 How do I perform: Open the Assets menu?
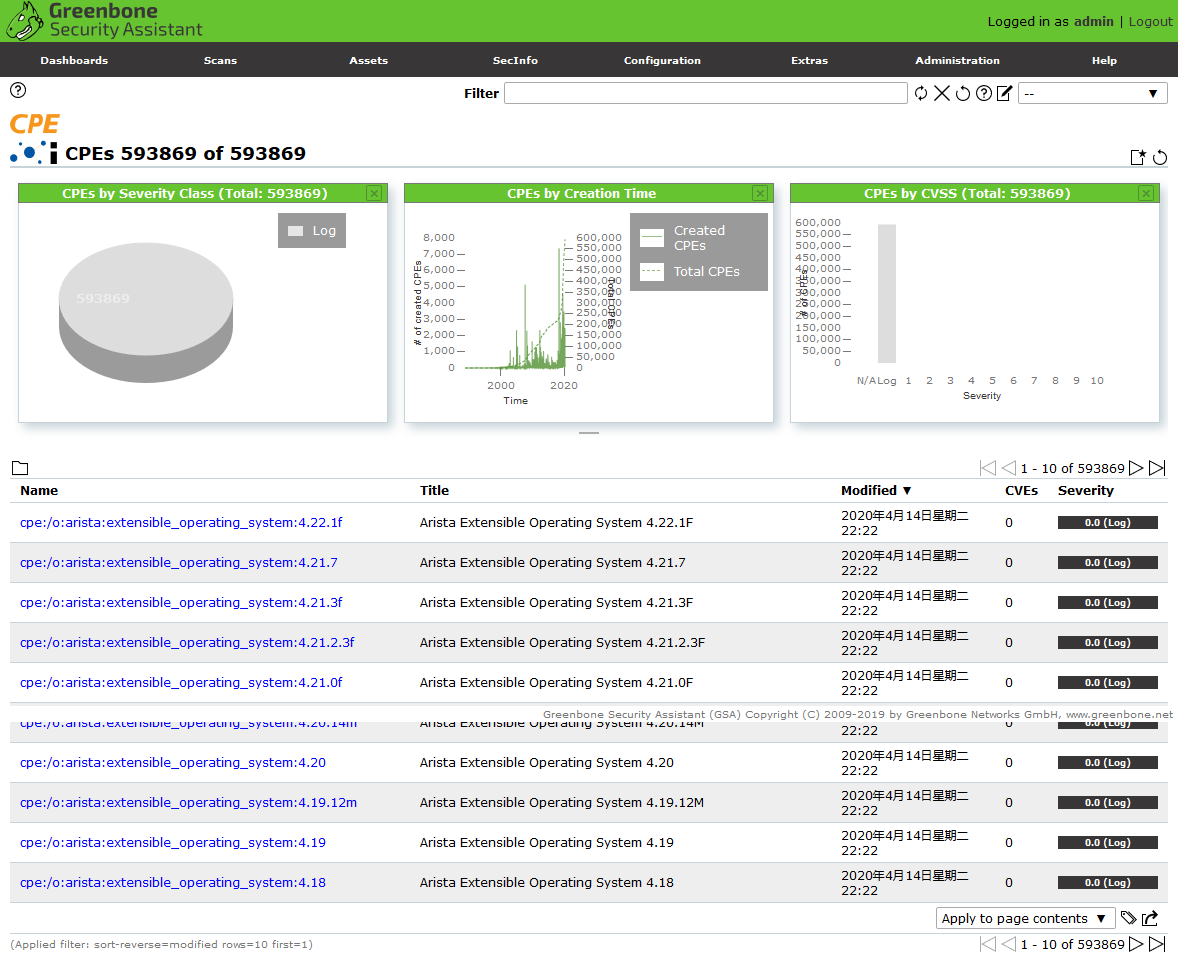tap(368, 60)
